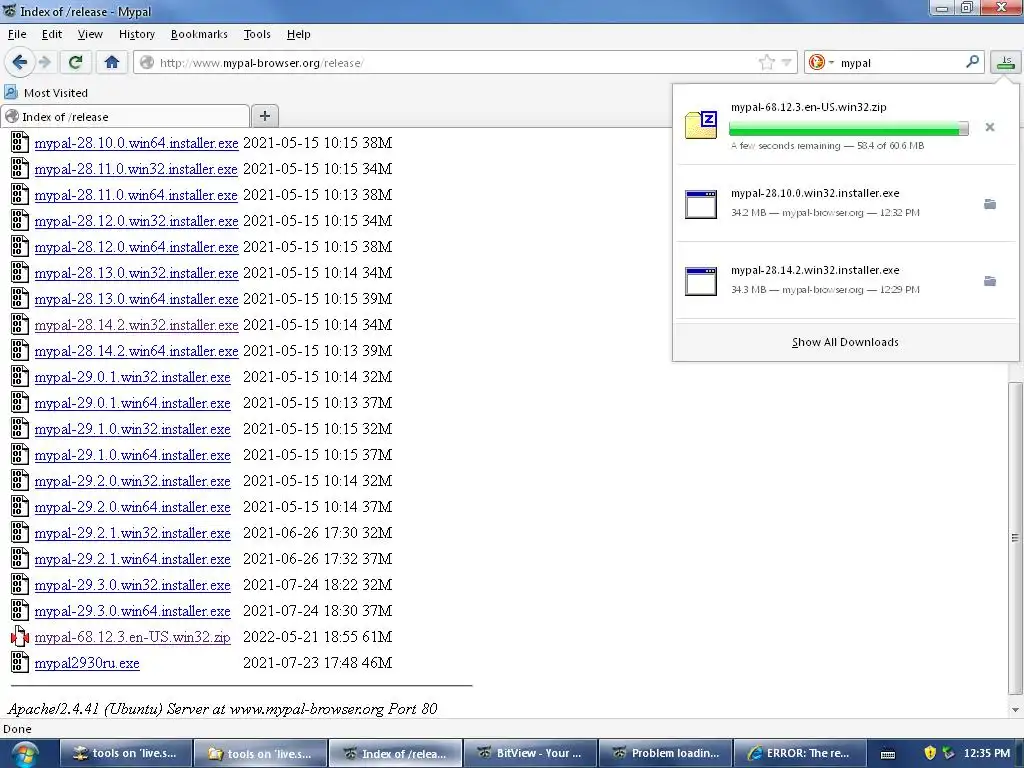
Task: Open the View menu
Action: click(x=90, y=34)
